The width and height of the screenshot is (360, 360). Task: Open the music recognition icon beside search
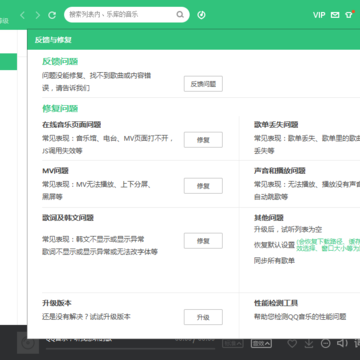click(x=201, y=15)
